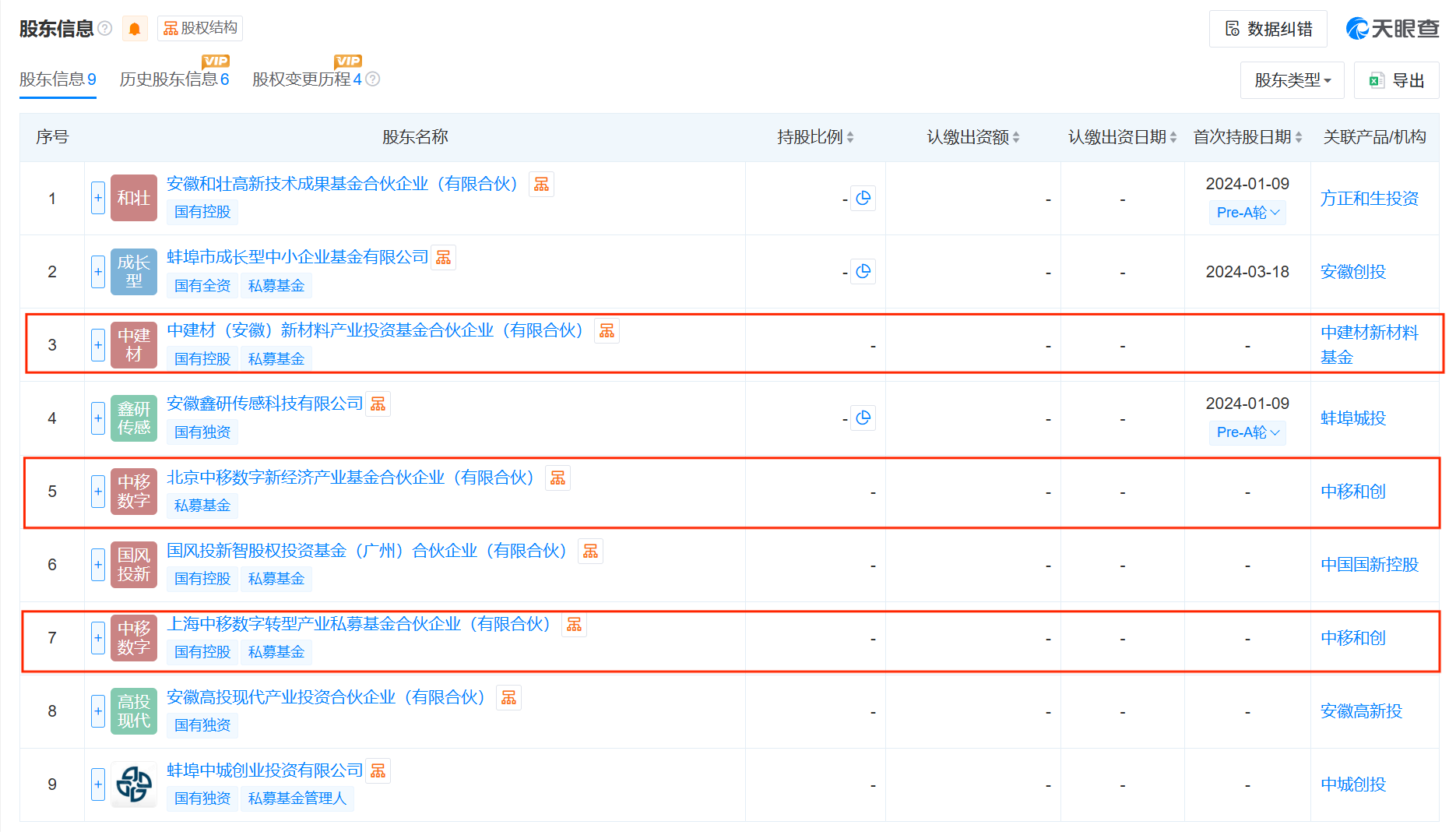Click the 中建材 company logo
This screenshot has height=832, width=1456.
pos(134,344)
